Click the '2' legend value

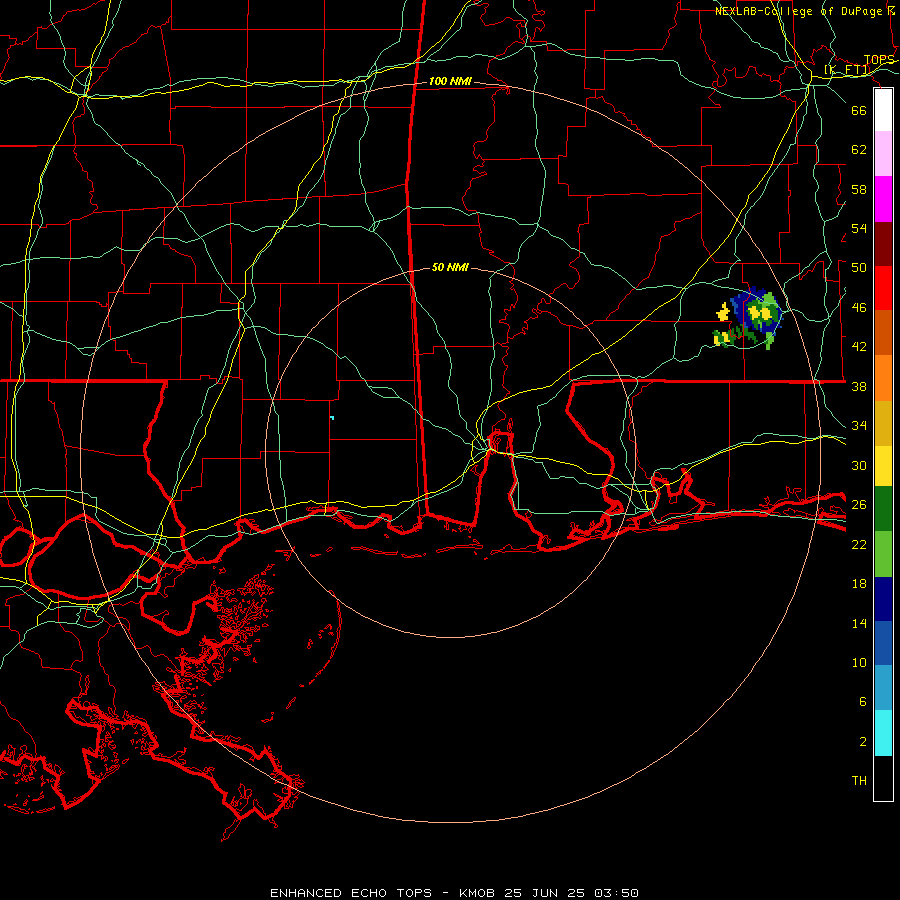tap(862, 742)
